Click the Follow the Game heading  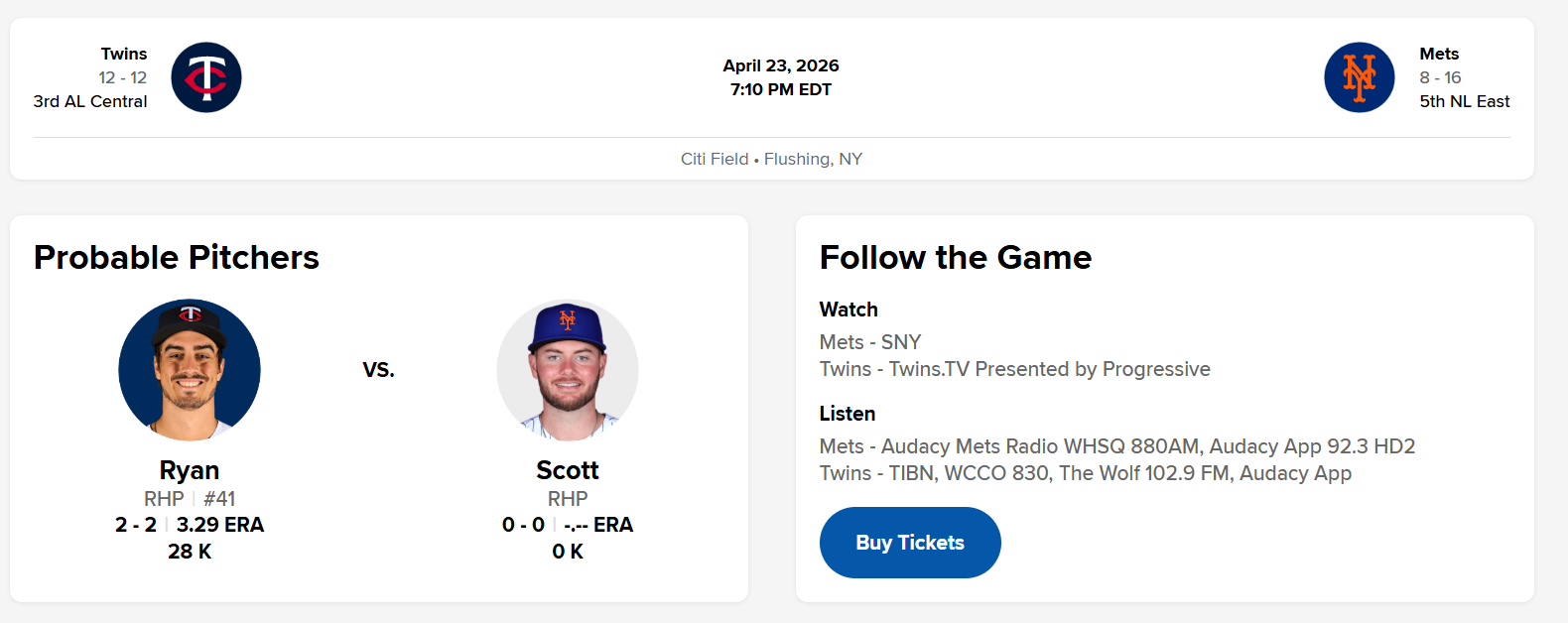click(955, 258)
